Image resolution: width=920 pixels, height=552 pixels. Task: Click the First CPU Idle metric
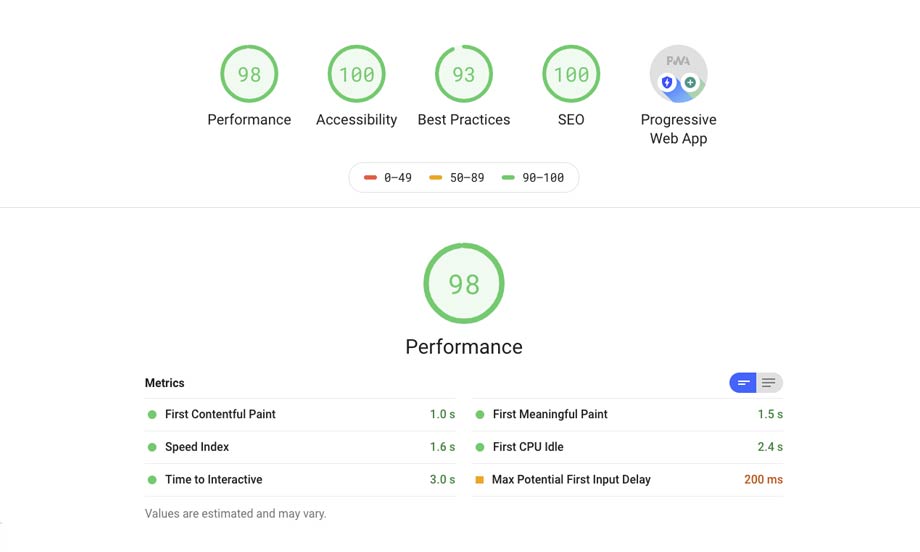(528, 447)
